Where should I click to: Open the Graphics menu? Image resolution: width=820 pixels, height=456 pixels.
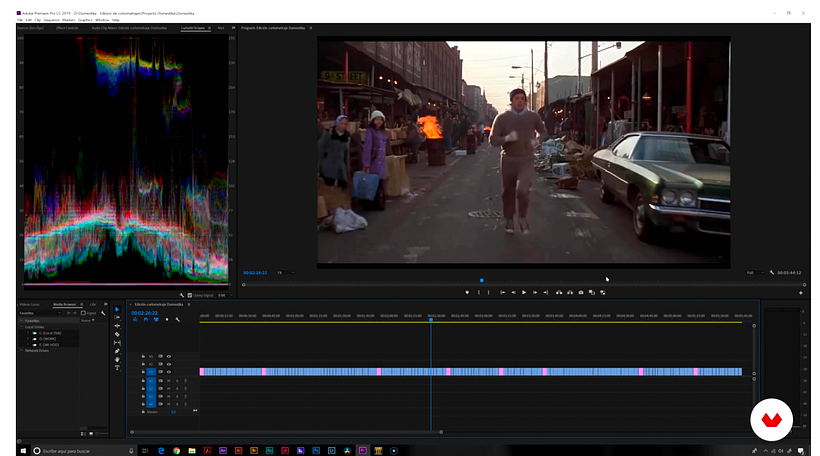click(85, 20)
